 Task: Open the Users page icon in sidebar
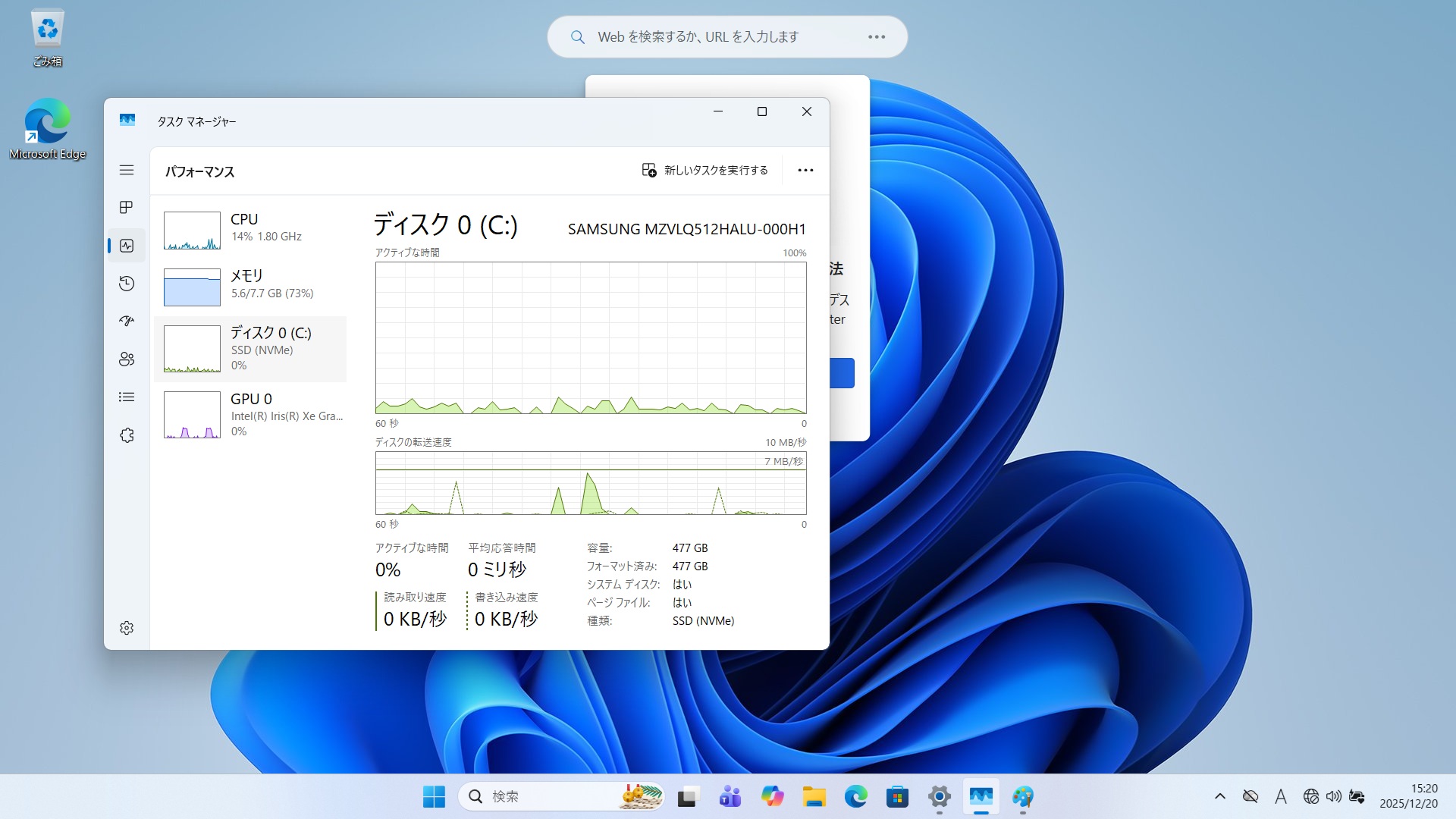pyautogui.click(x=127, y=359)
